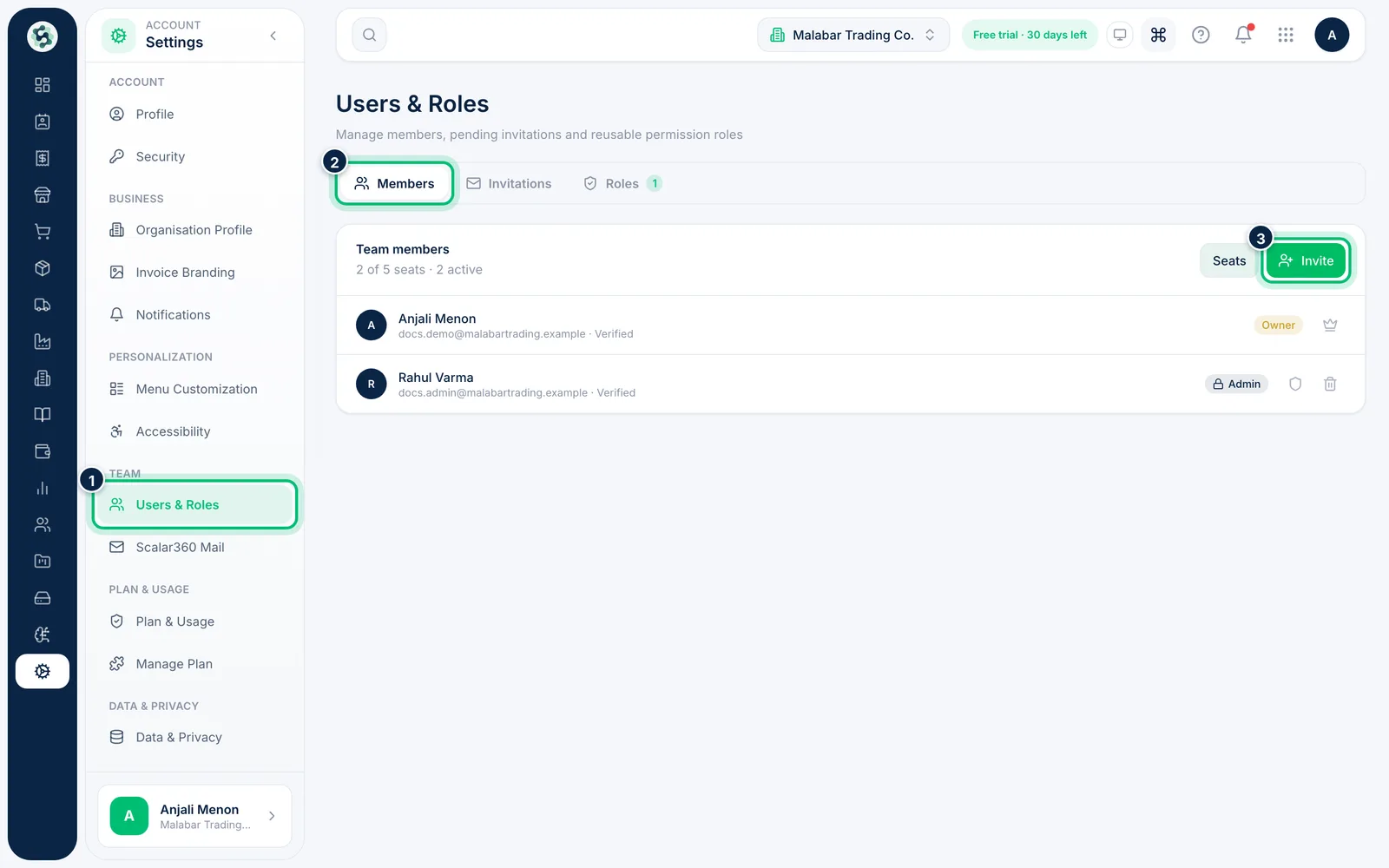Click the receipt dollar icon in left rail
The height and width of the screenshot is (868, 1389).
click(42, 158)
